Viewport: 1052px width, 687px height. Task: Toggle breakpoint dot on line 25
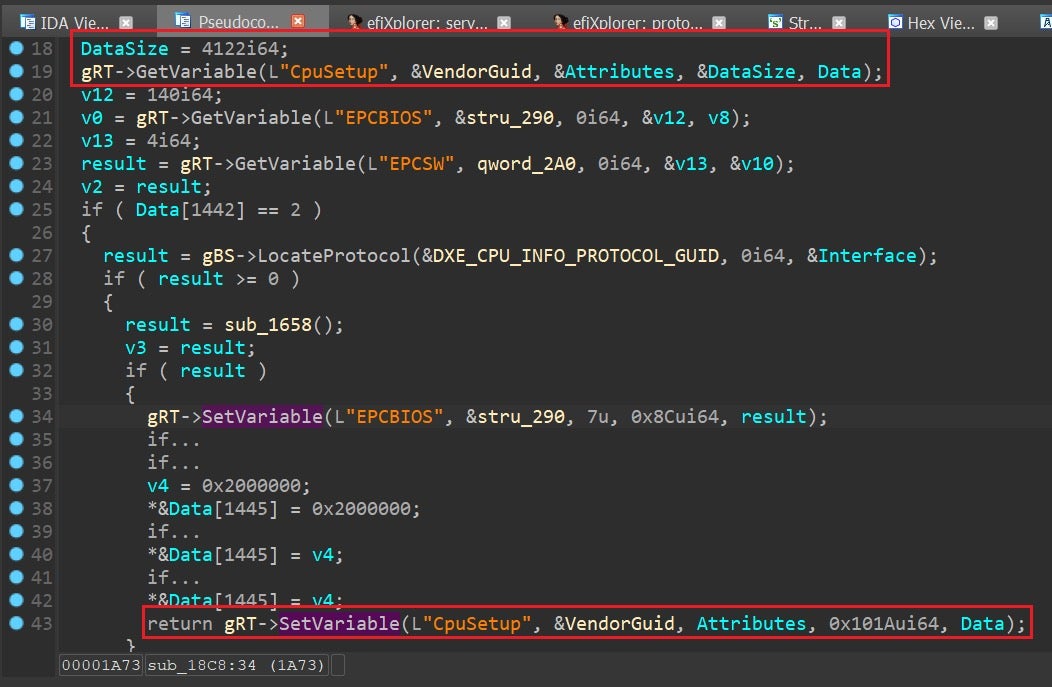(x=16, y=209)
